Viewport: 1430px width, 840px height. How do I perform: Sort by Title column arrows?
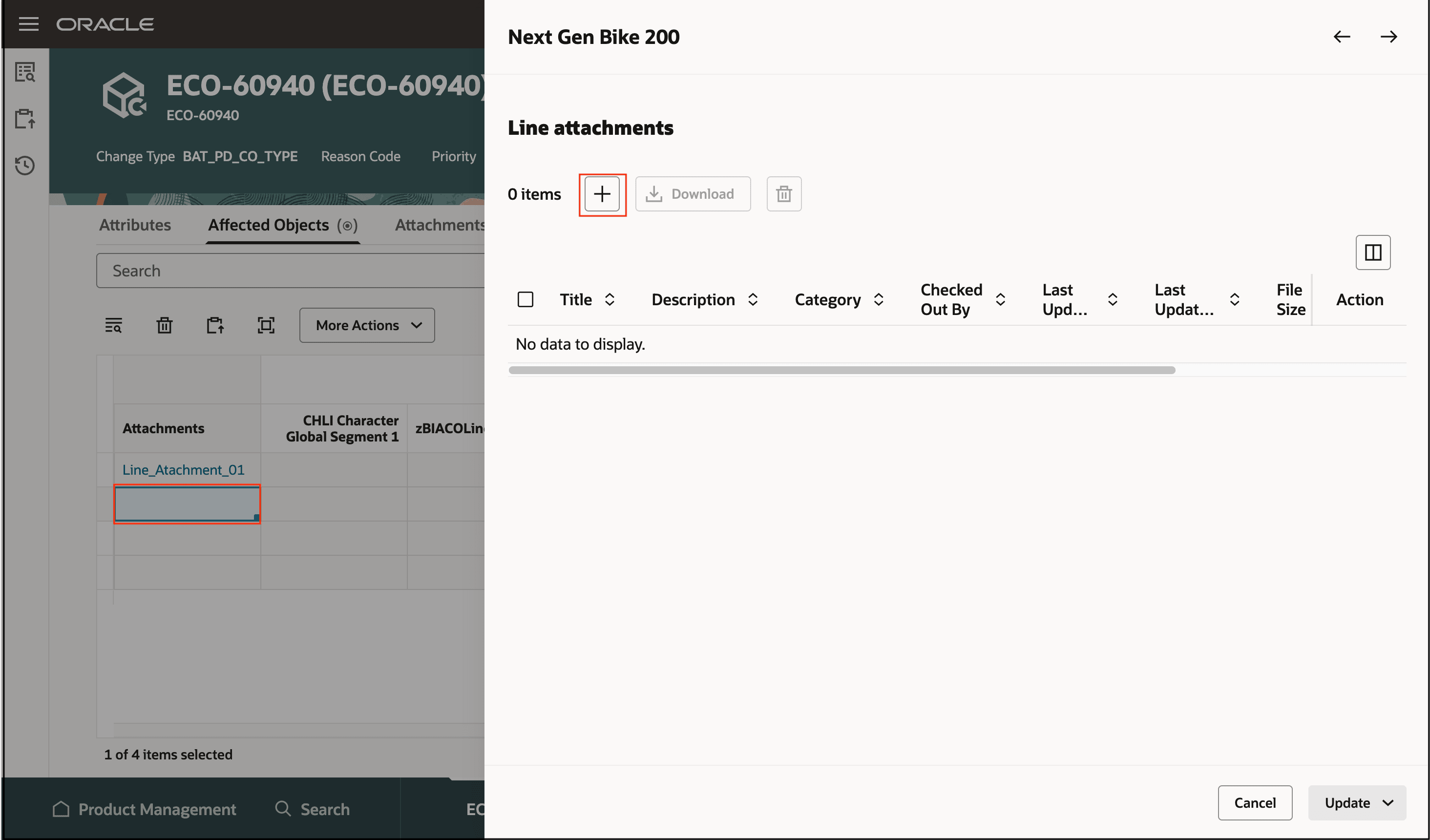pos(610,299)
